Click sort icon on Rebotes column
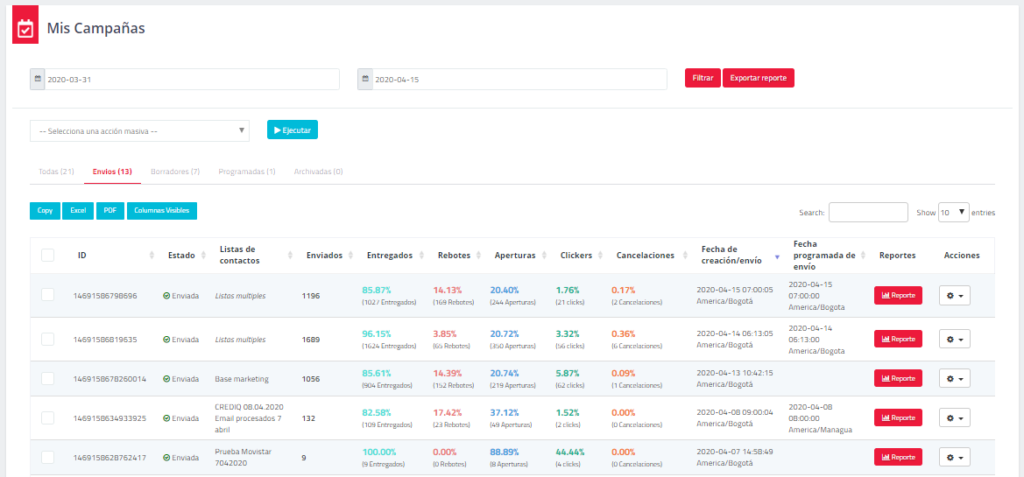The height and width of the screenshot is (477, 1024). pos(477,256)
